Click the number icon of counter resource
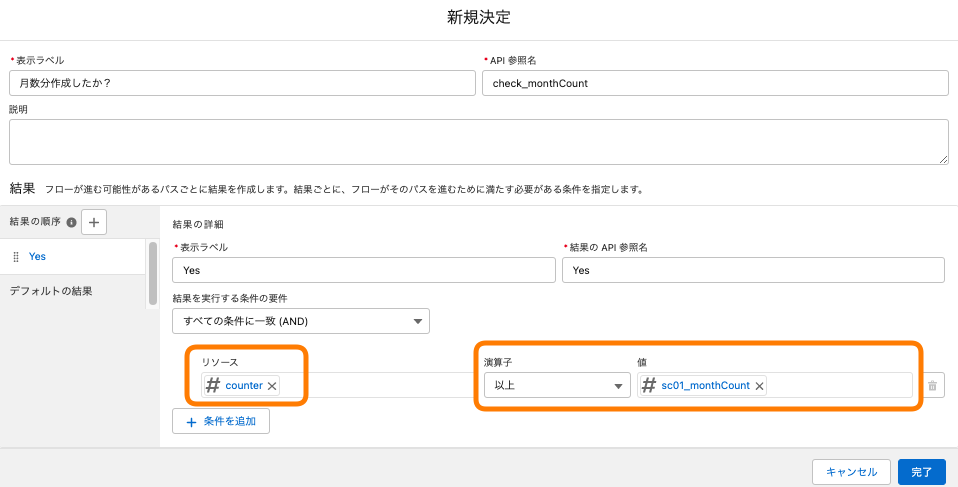Screen dimensions: 958x487 [x=213, y=386]
